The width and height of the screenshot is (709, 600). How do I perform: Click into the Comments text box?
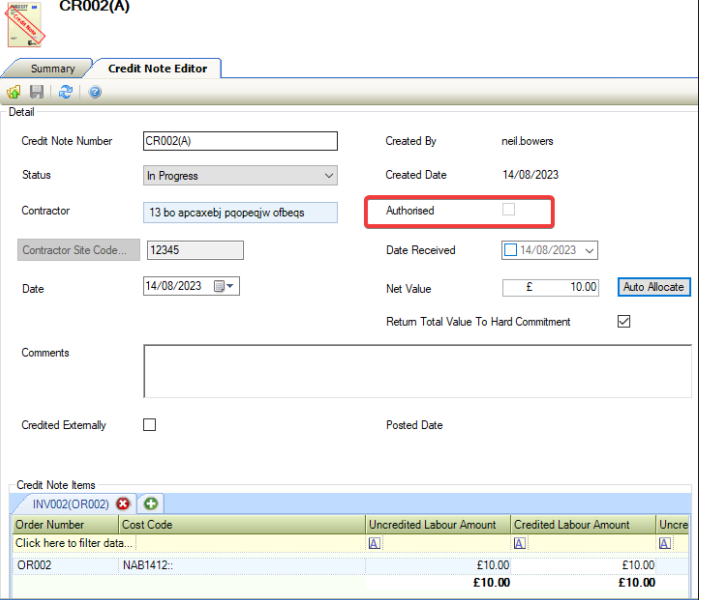tap(417, 371)
